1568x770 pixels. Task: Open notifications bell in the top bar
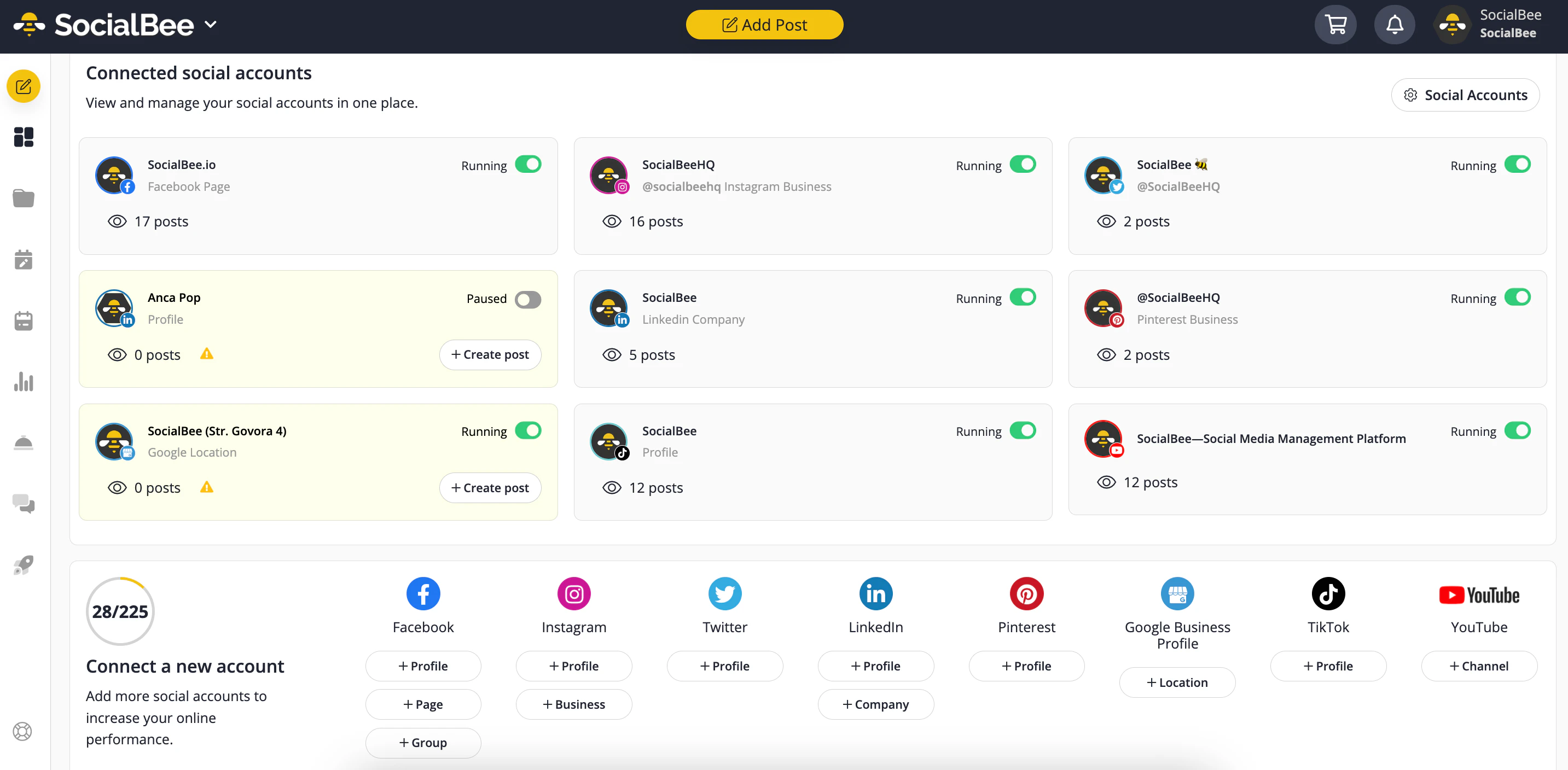pyautogui.click(x=1395, y=24)
